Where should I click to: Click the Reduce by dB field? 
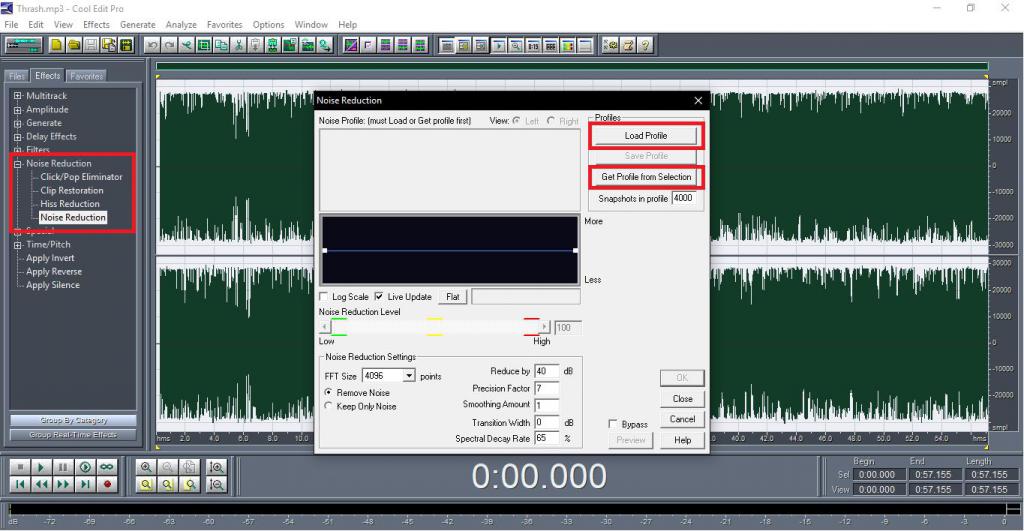click(547, 371)
